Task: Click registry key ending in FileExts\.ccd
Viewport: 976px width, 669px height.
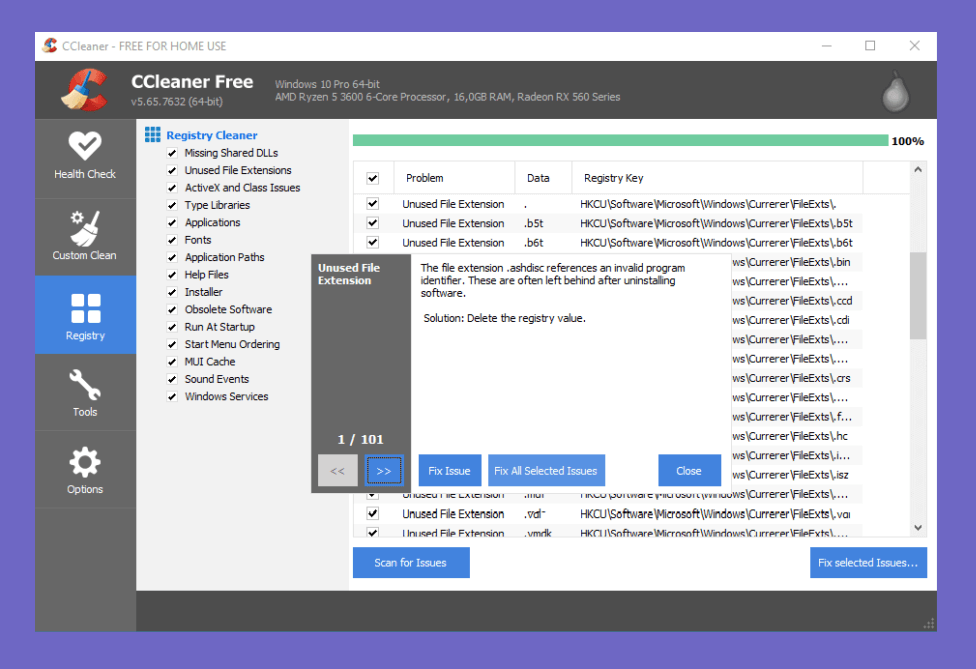Action: click(x=792, y=301)
